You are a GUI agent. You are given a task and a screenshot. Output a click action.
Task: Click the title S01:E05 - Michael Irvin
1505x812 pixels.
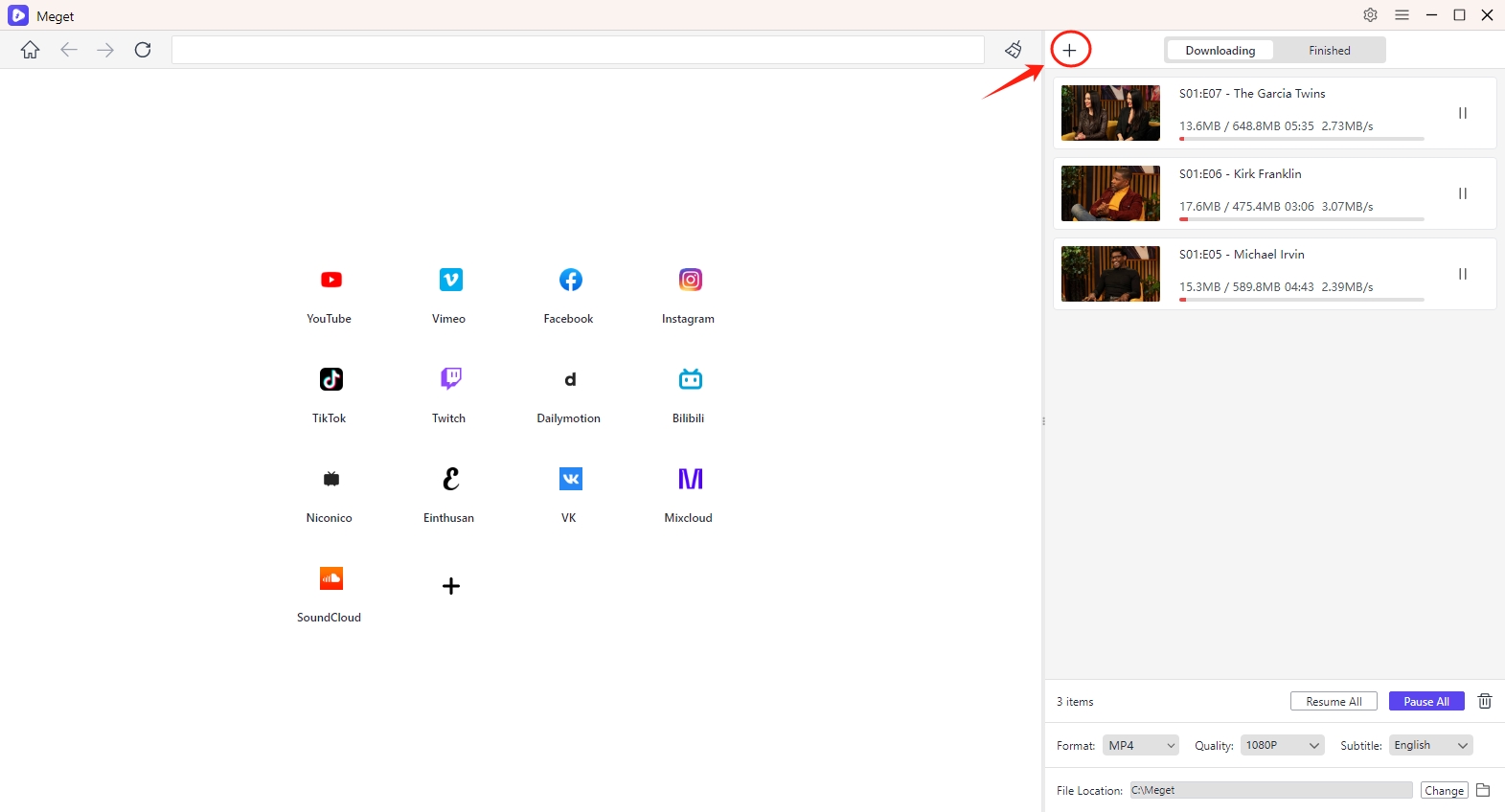click(1242, 255)
